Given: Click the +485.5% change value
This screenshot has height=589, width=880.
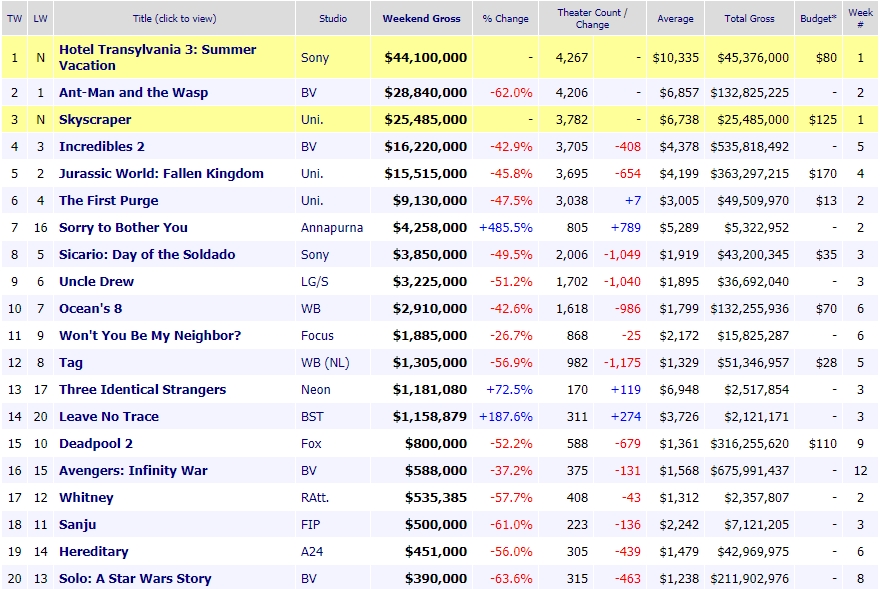Looking at the screenshot, I should [x=506, y=227].
